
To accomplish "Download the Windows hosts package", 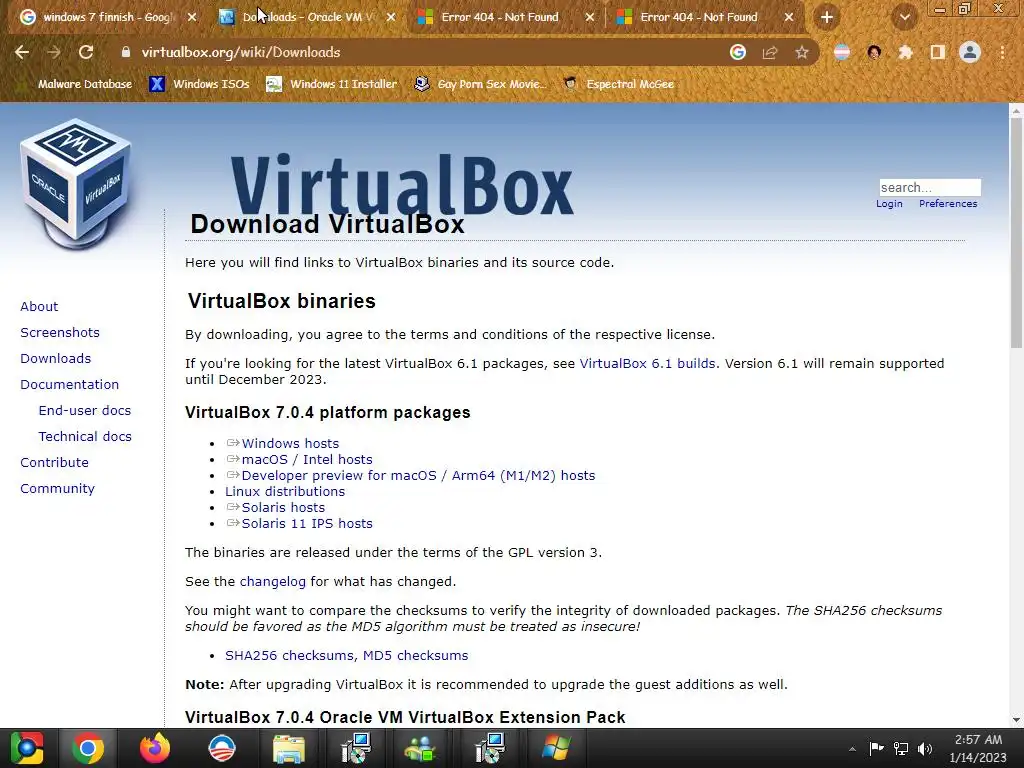I will 290,443.
